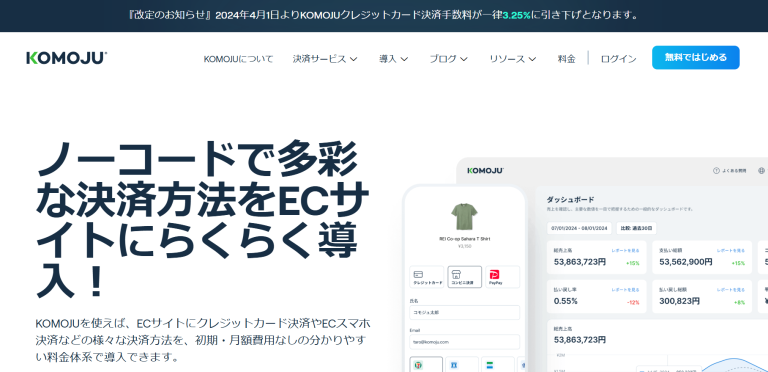Viewport: 768px width, 372px height.
Task: Click the help question mark icon in dashboard
Action: click(x=716, y=171)
